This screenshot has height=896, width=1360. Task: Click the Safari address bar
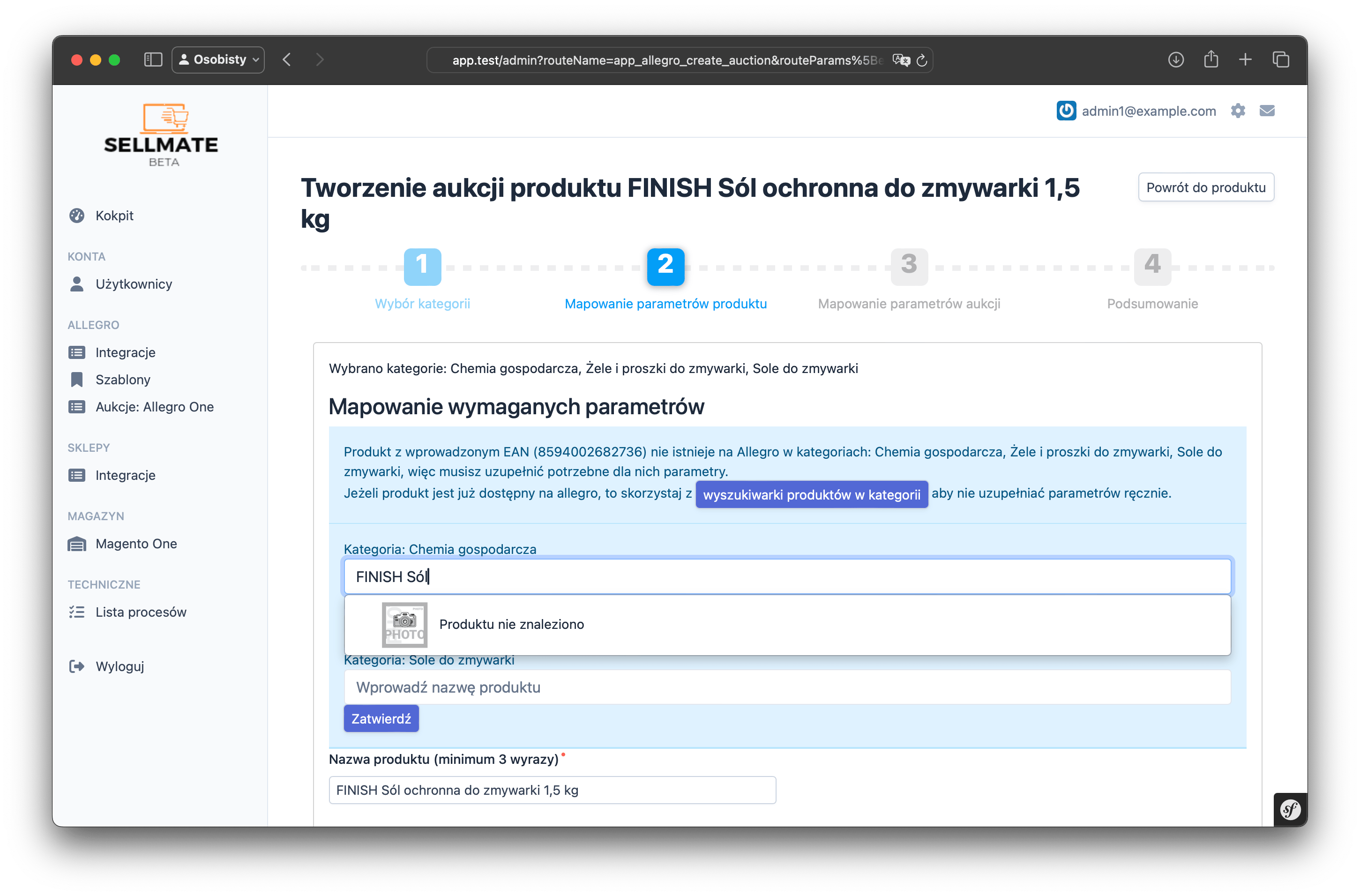click(680, 60)
